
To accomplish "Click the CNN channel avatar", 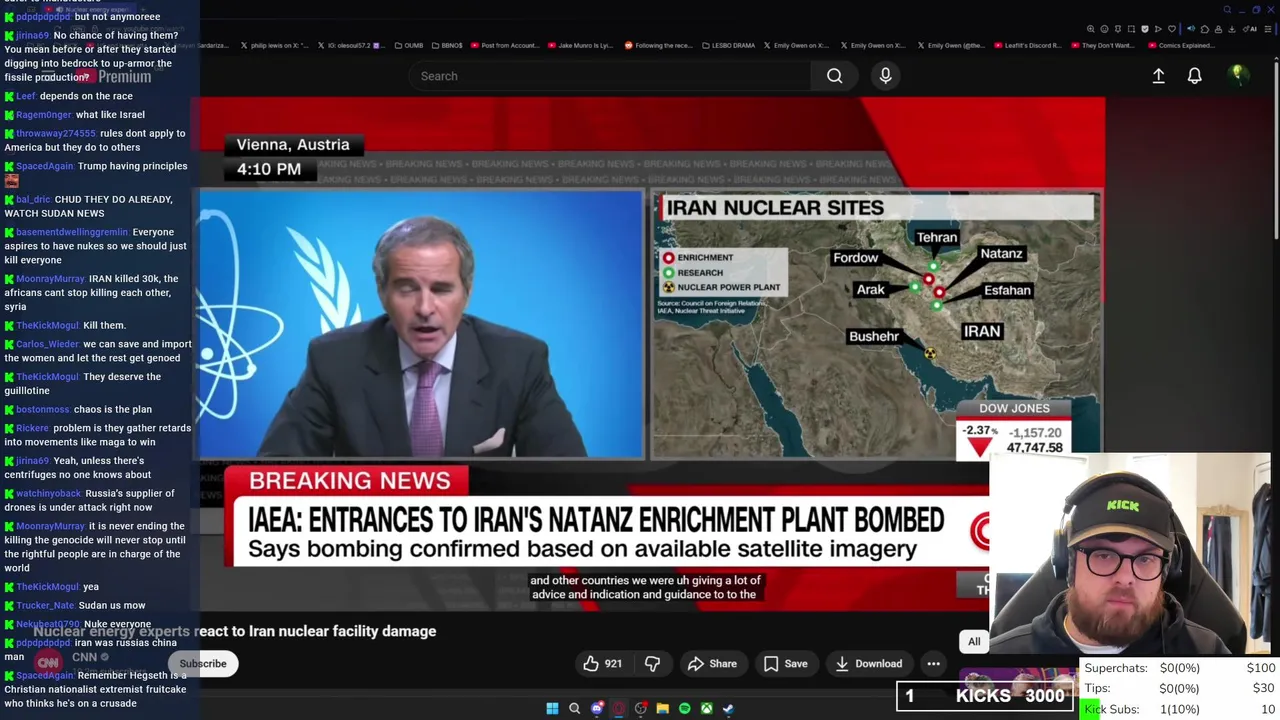I will tap(47, 662).
